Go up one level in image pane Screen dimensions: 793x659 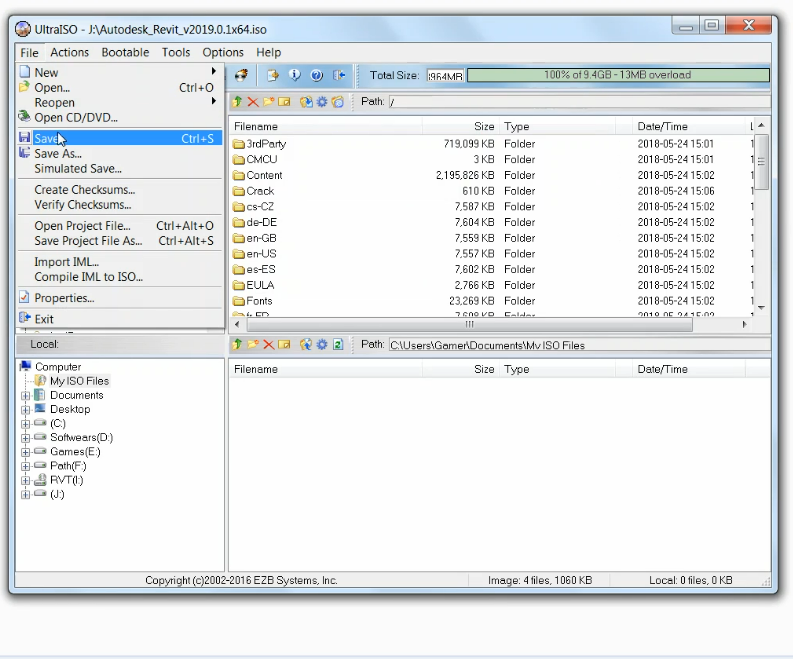coord(237,102)
